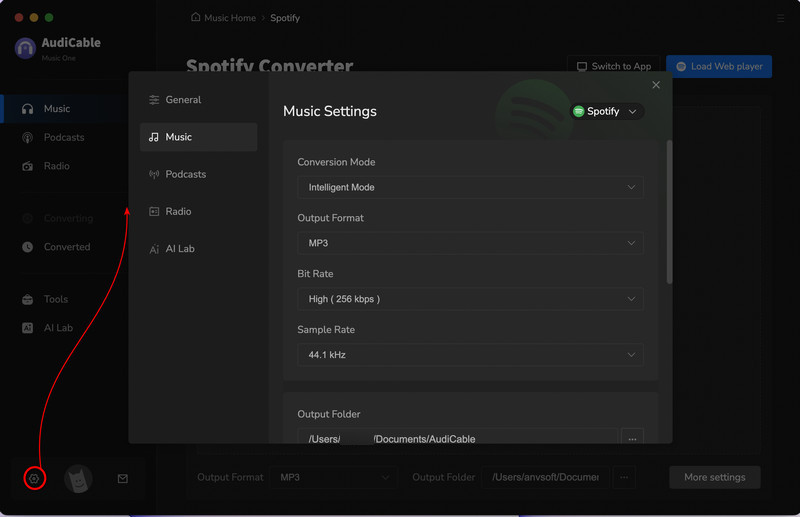
Task: Click the music note icon in settings
Action: point(154,137)
